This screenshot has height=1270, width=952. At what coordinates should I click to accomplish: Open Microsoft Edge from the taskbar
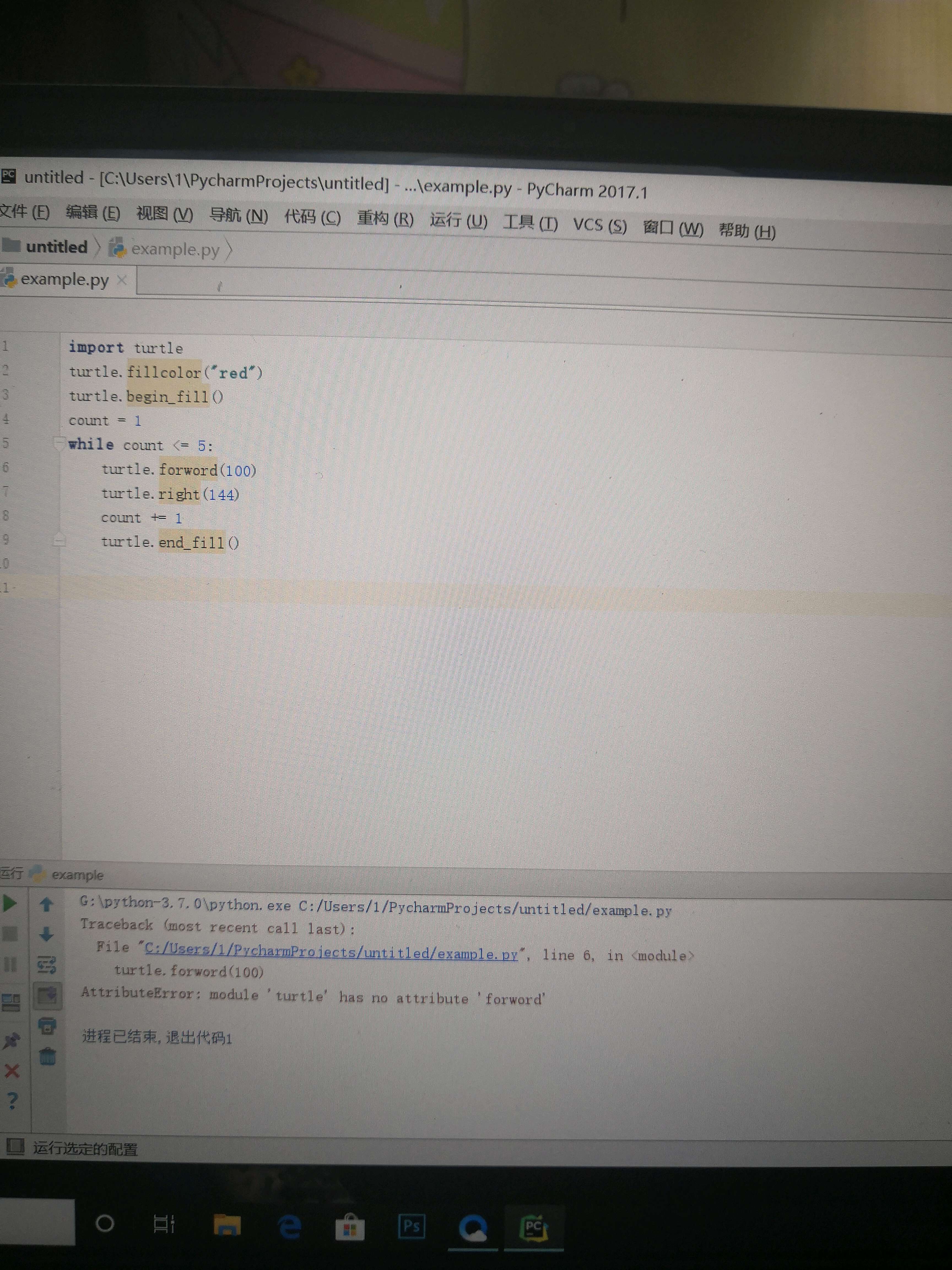pyautogui.click(x=290, y=1226)
